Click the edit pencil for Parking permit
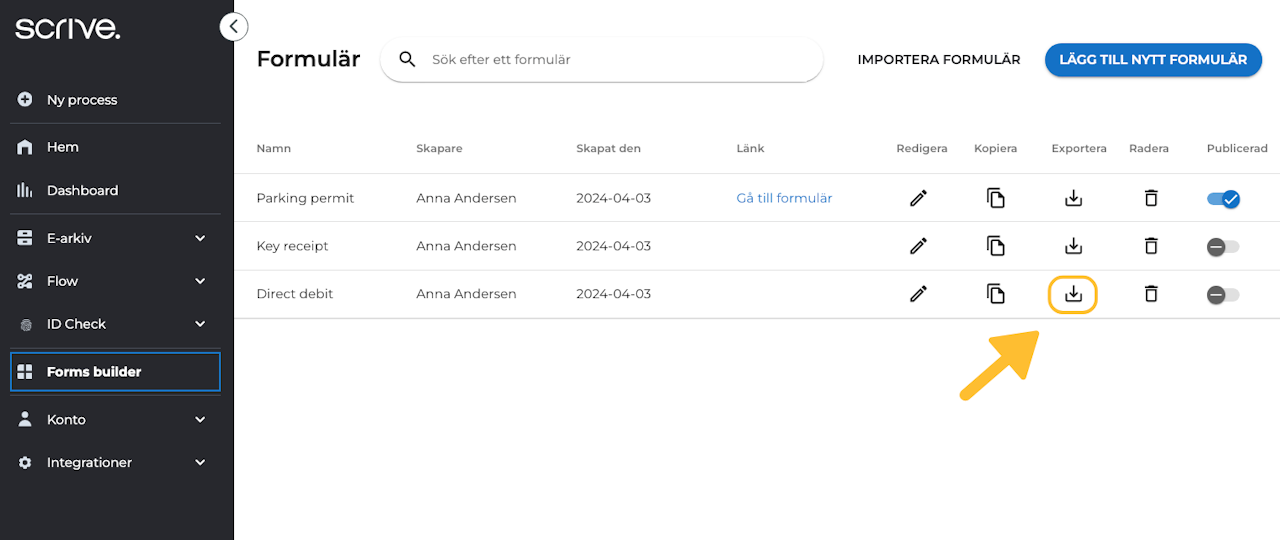 pos(918,198)
